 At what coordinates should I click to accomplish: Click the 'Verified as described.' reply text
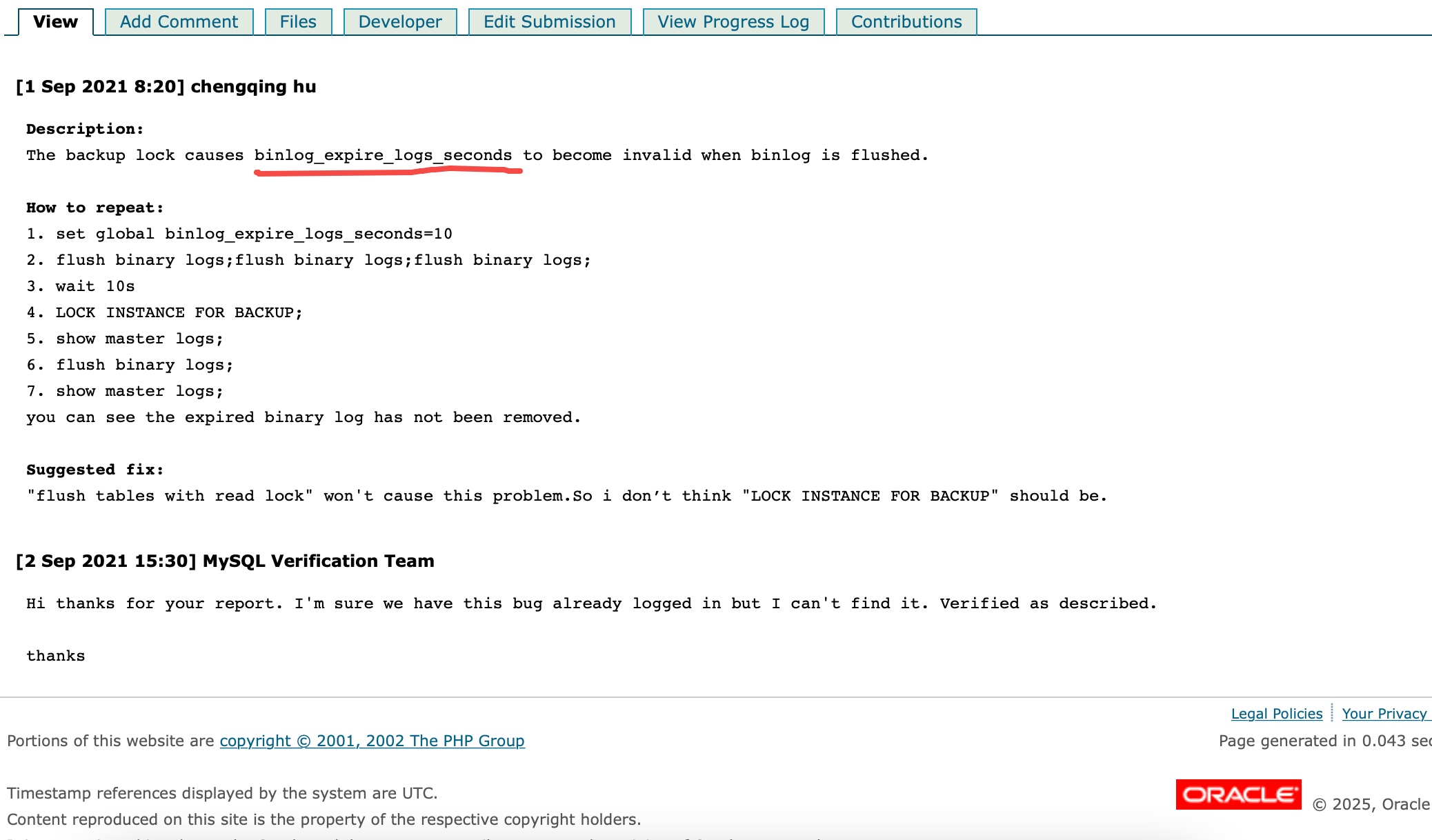1048,603
